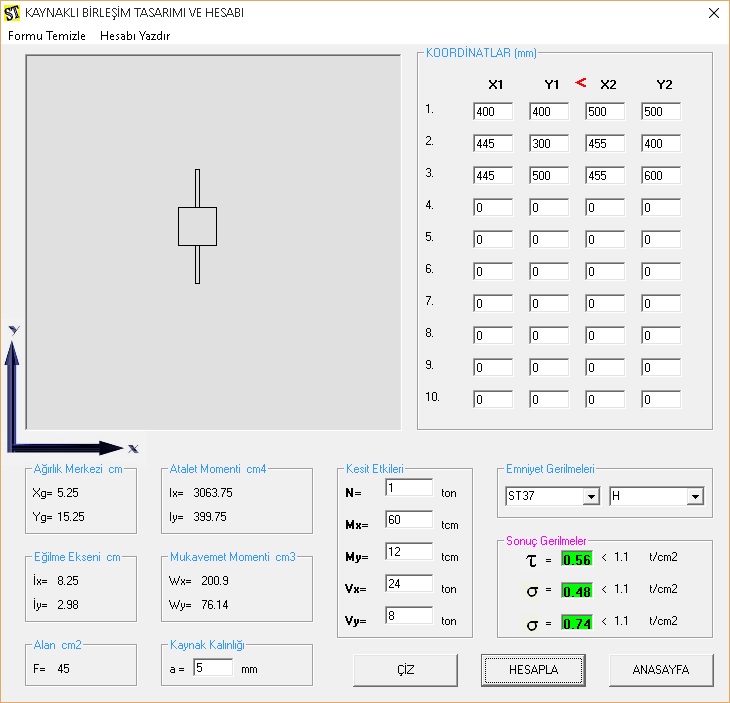Click the KOORDİNATLAR (mm) group label

(x=481, y=53)
